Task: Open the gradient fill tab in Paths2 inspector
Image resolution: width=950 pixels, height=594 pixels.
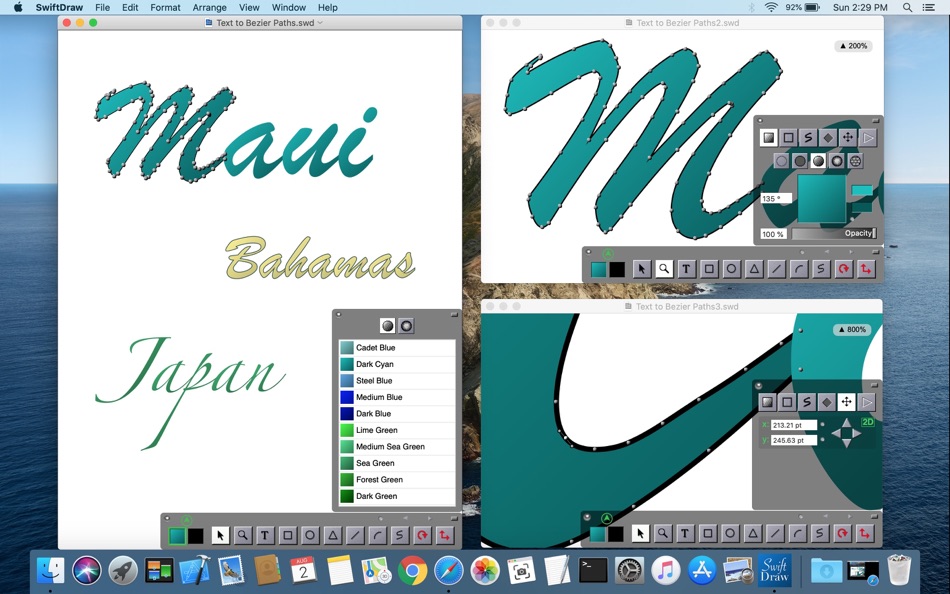Action: [x=768, y=138]
